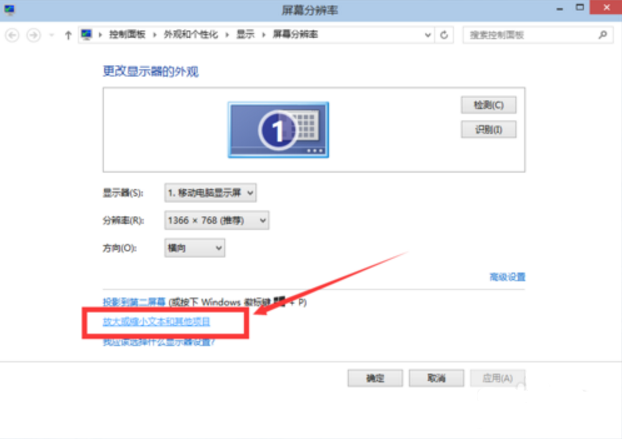Screen dimensions: 622x439
Task: Click the refresh button beside the address bar
Action: [x=444, y=34]
